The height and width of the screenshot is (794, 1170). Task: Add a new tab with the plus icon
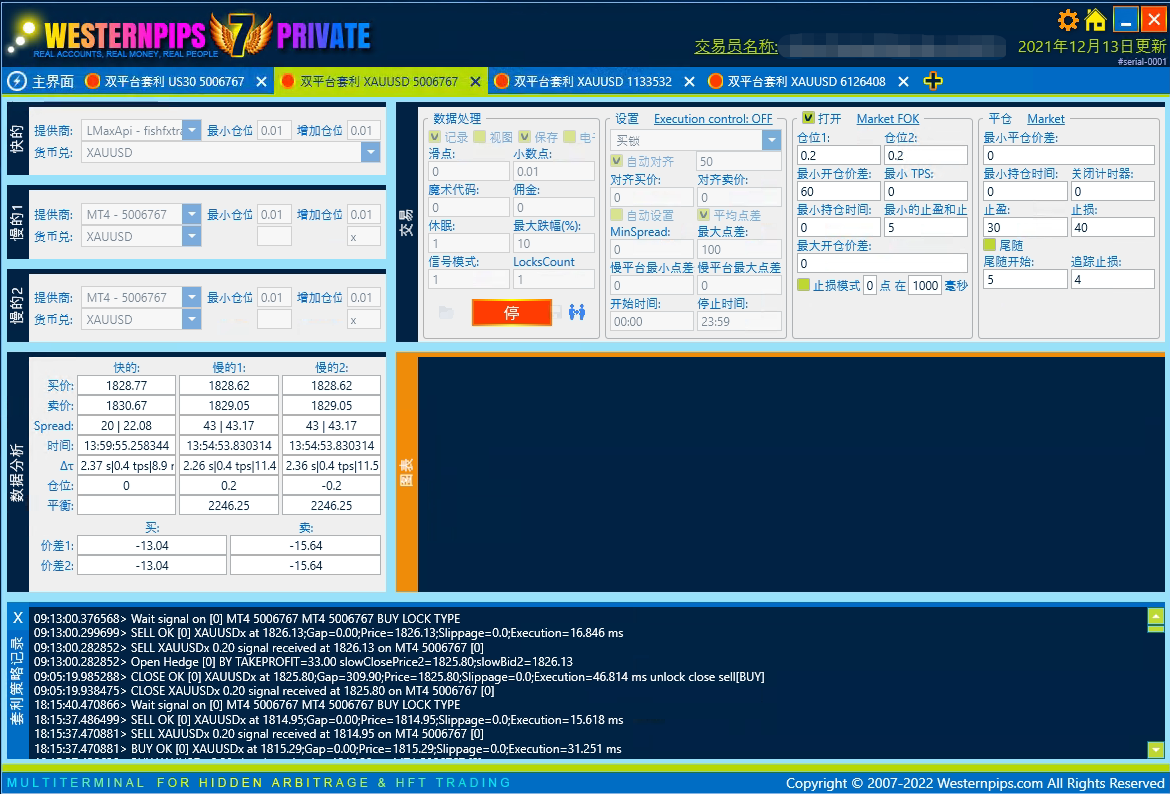(x=933, y=81)
